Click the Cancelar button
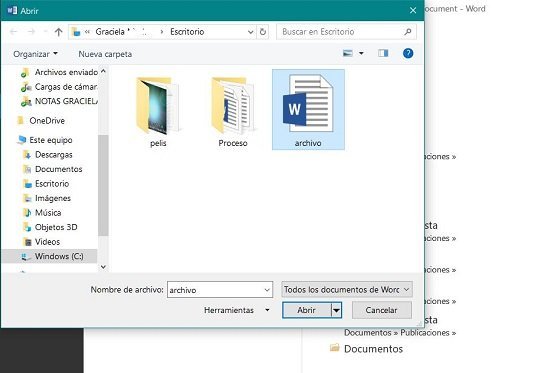 [x=382, y=310]
